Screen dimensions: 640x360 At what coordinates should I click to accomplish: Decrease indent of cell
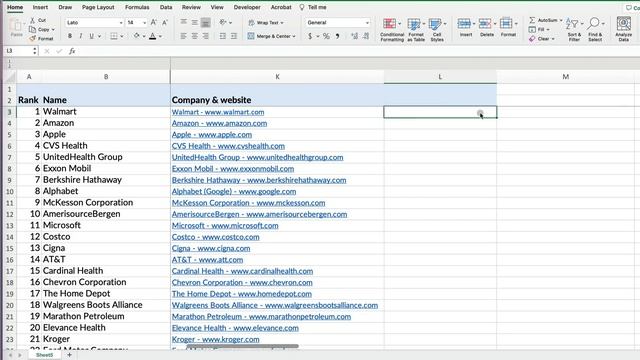(x=222, y=36)
